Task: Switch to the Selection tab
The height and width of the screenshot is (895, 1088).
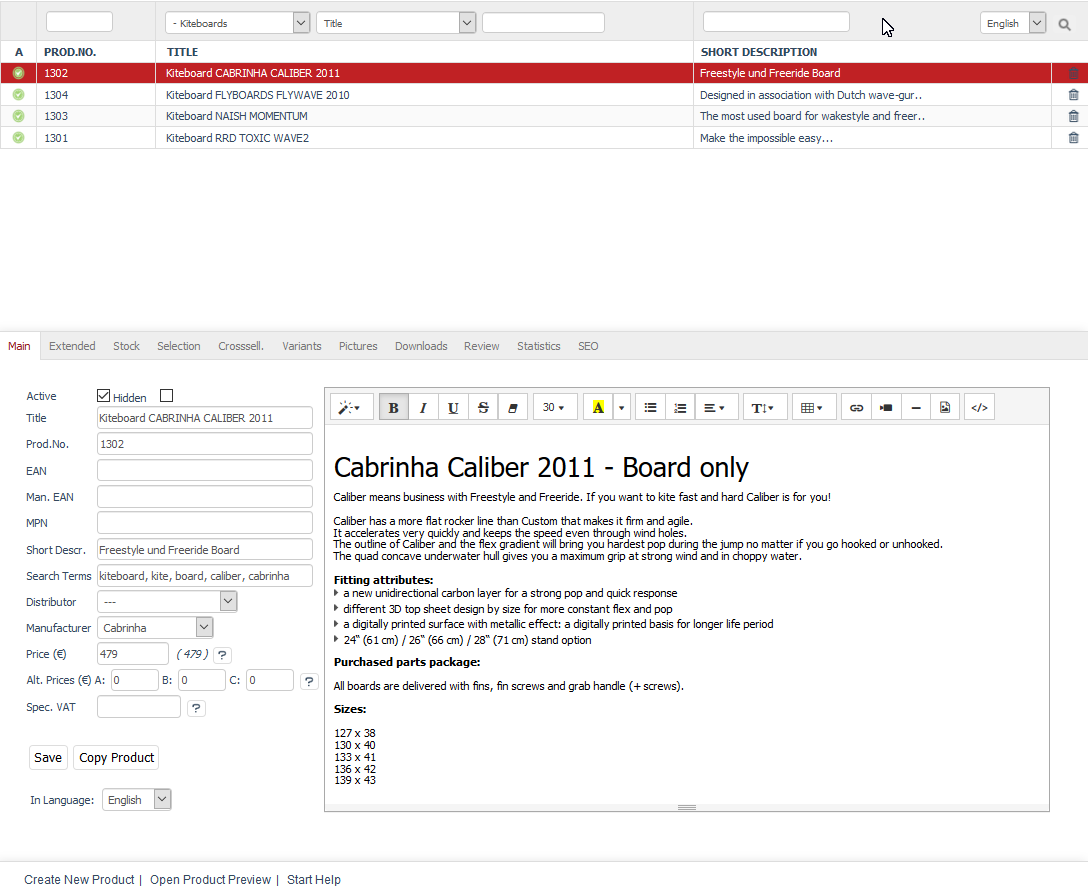Action: pyautogui.click(x=178, y=346)
